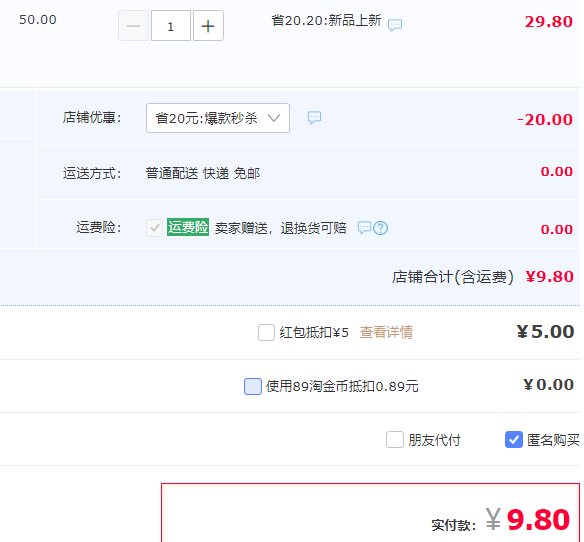This screenshot has width=584, height=542.
Task: Toggle the 运费险 seller-gifted checkbox
Action: 154,228
